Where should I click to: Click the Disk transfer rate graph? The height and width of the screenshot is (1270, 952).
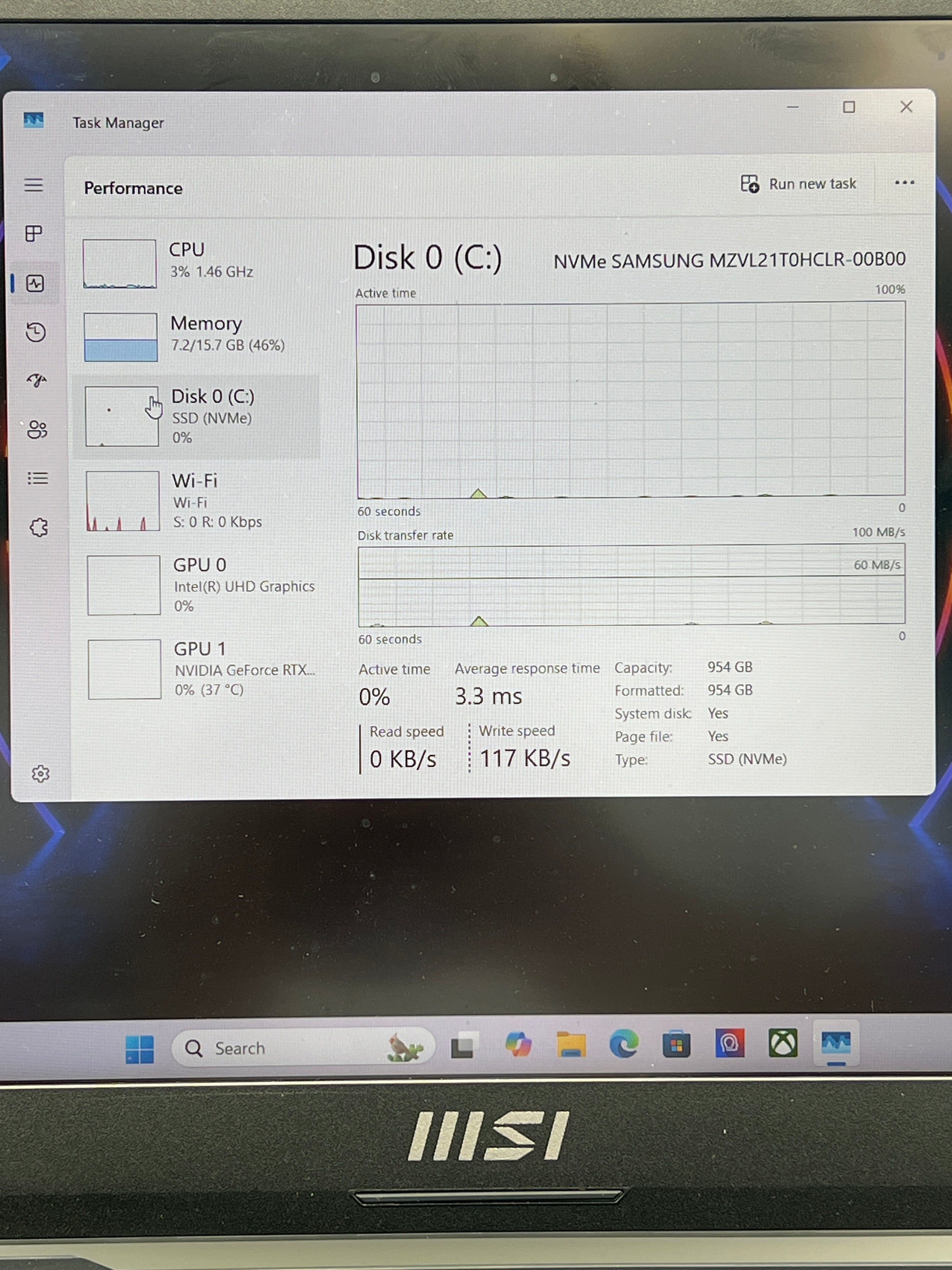click(631, 586)
